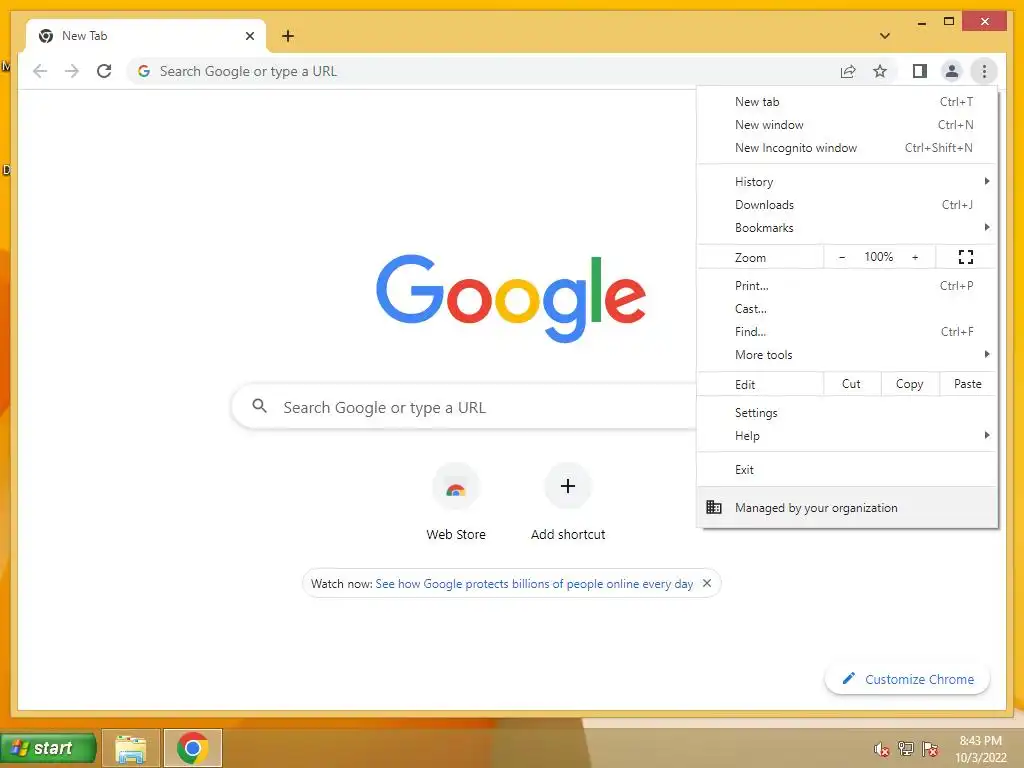Click the Add shortcut plus icon
The width and height of the screenshot is (1024, 768).
click(568, 486)
